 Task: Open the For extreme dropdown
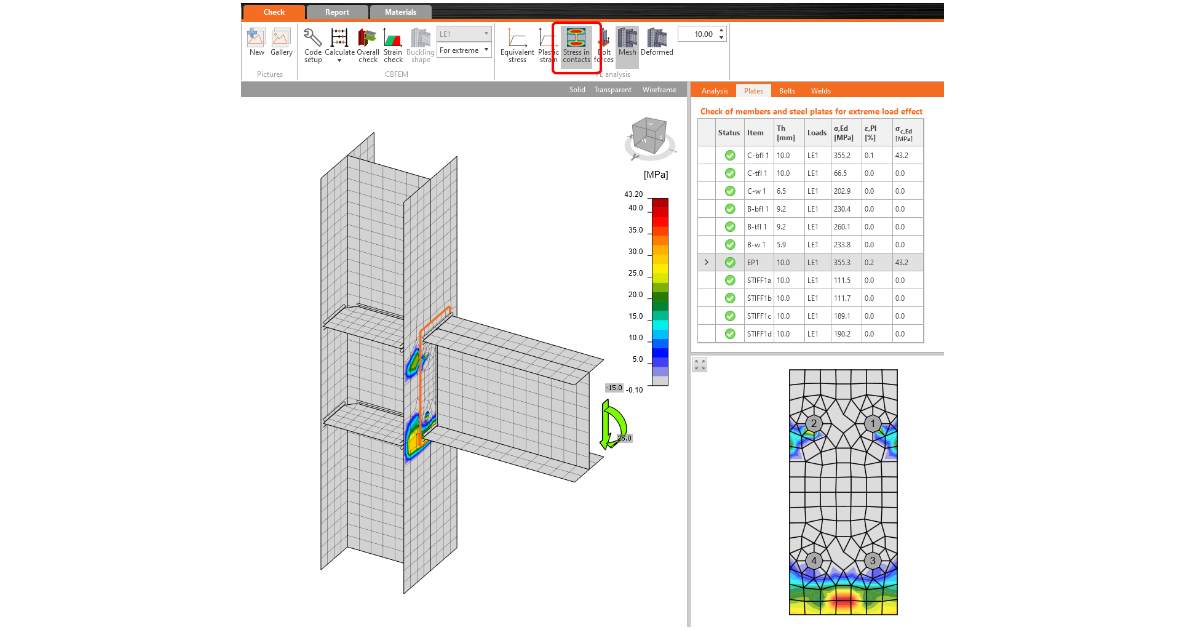[x=464, y=50]
